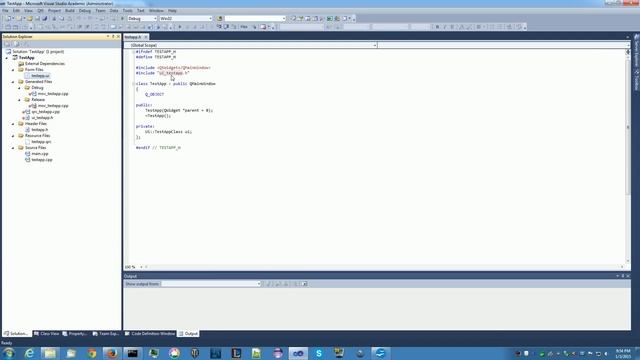Image resolution: width=640 pixels, height=360 pixels.
Task: Click Hex display toolbar button
Action: tap(244, 27)
